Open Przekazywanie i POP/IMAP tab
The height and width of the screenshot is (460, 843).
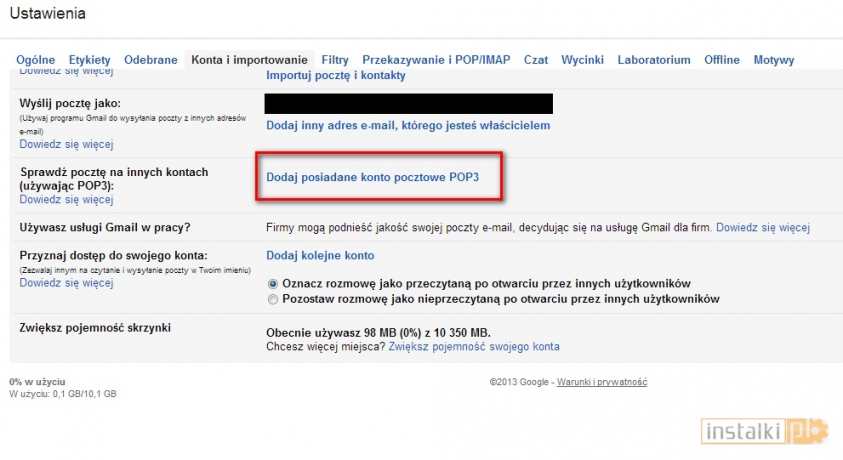(436, 60)
